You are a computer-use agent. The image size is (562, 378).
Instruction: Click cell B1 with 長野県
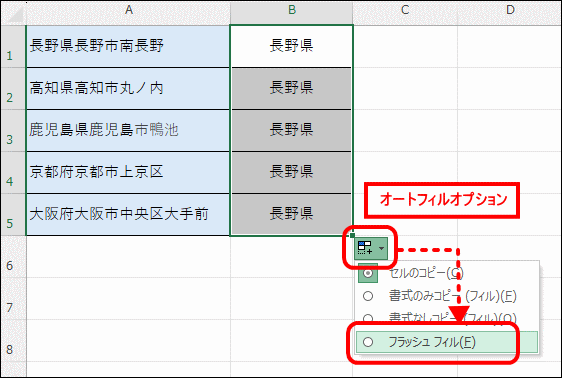[291, 46]
